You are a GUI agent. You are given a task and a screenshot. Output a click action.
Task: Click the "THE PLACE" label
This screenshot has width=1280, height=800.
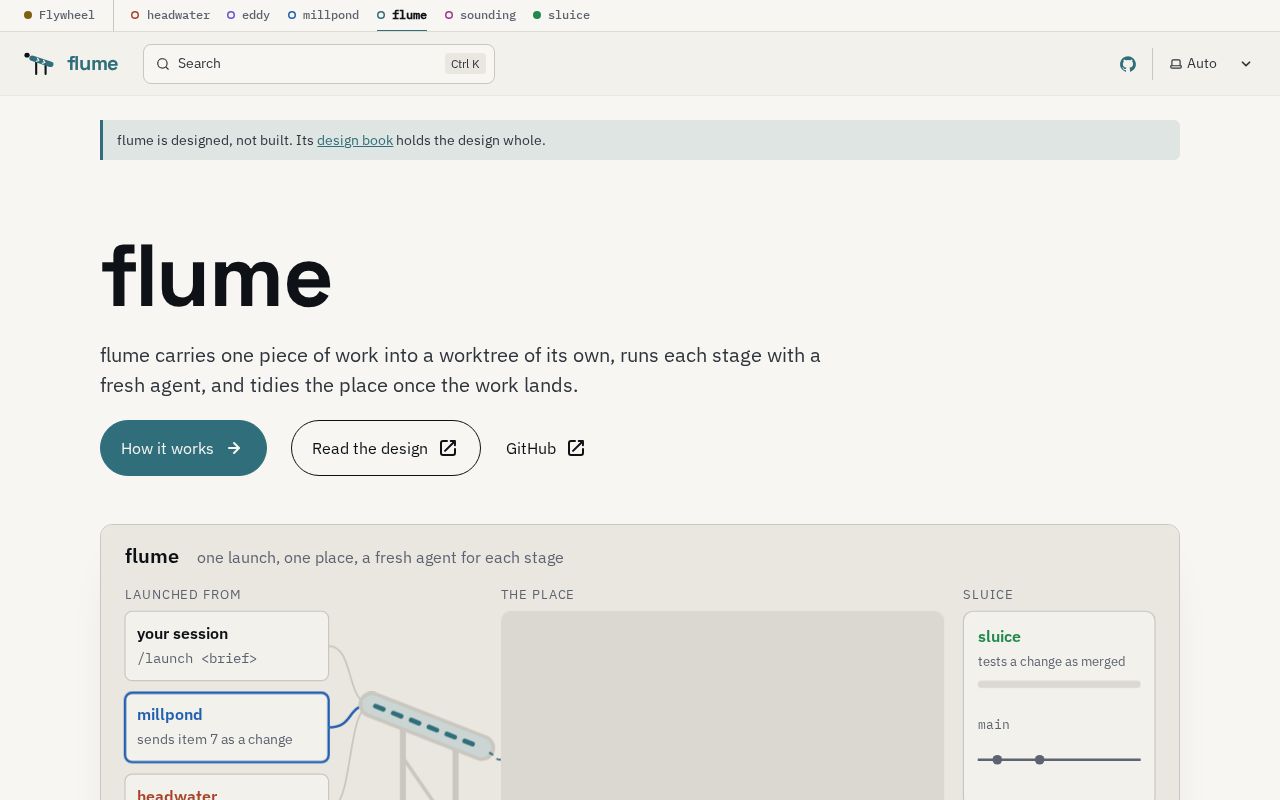pos(538,594)
